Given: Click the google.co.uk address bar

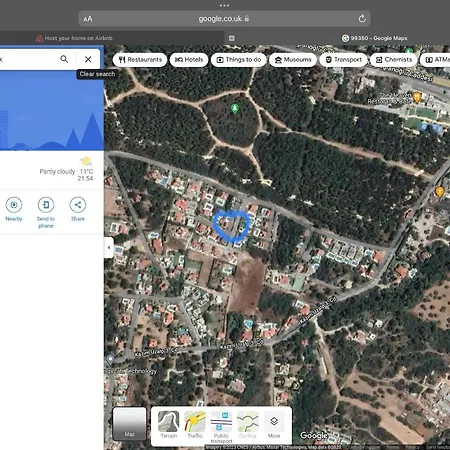Looking at the screenshot, I should coord(224,19).
